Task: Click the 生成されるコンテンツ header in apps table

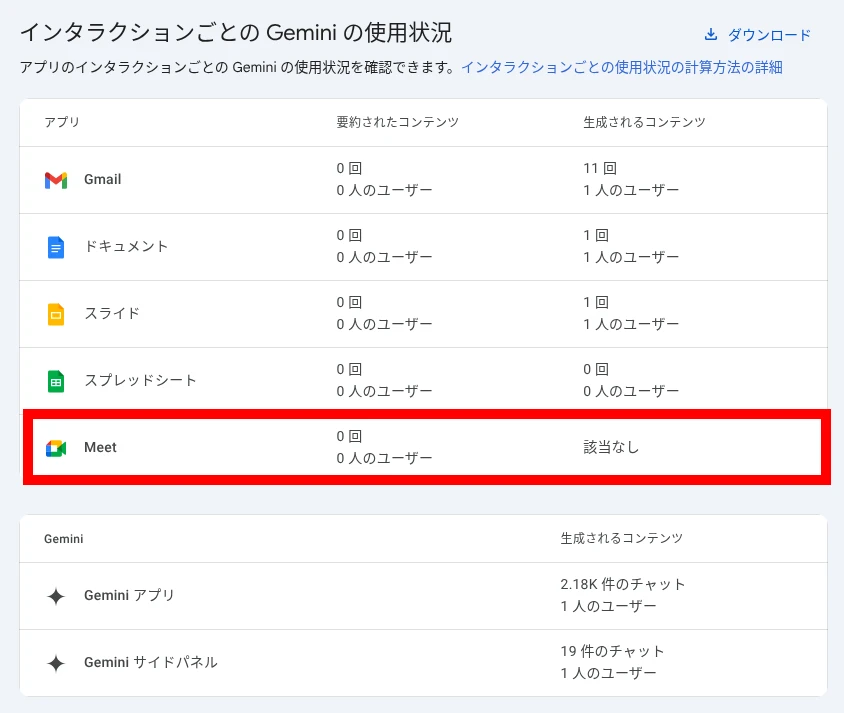Action: coord(644,122)
